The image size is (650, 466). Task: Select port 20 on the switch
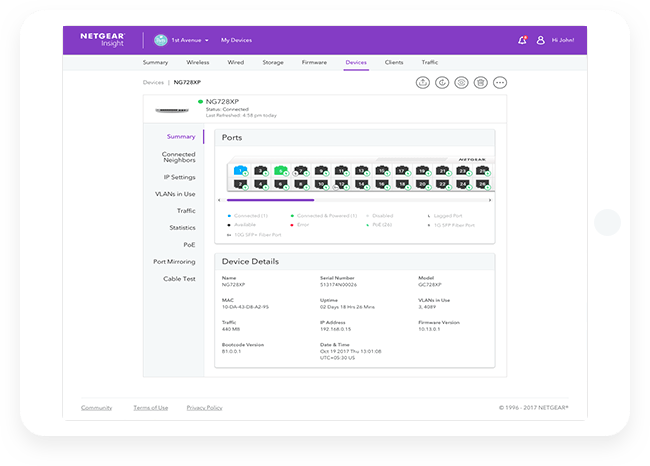click(x=422, y=184)
